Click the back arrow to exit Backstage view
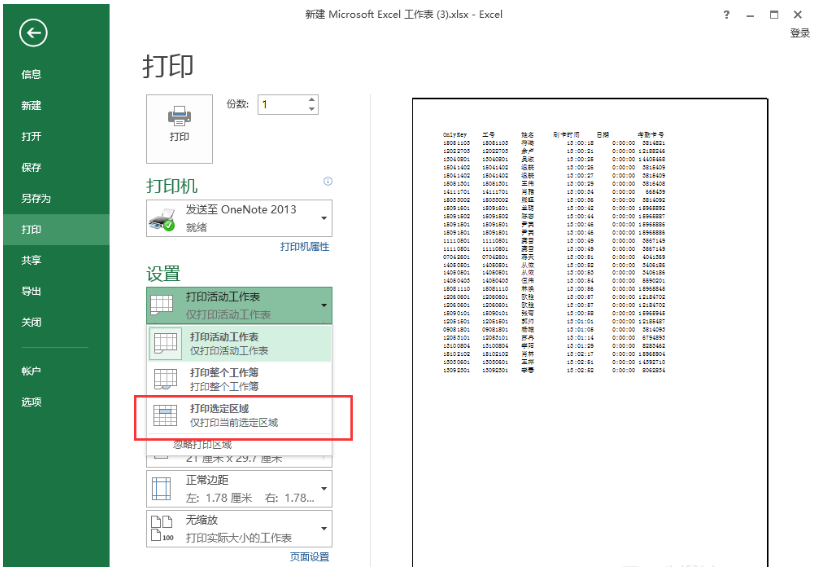 click(33, 33)
